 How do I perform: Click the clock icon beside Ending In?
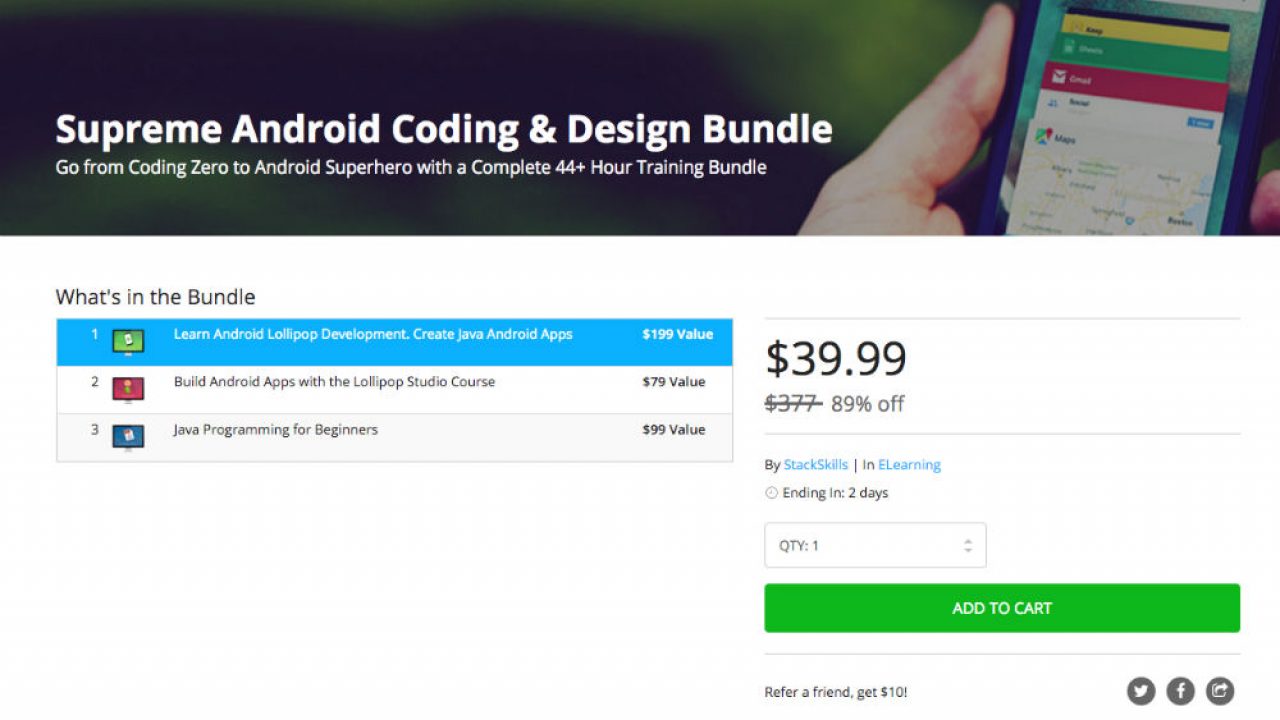pyautogui.click(x=771, y=493)
